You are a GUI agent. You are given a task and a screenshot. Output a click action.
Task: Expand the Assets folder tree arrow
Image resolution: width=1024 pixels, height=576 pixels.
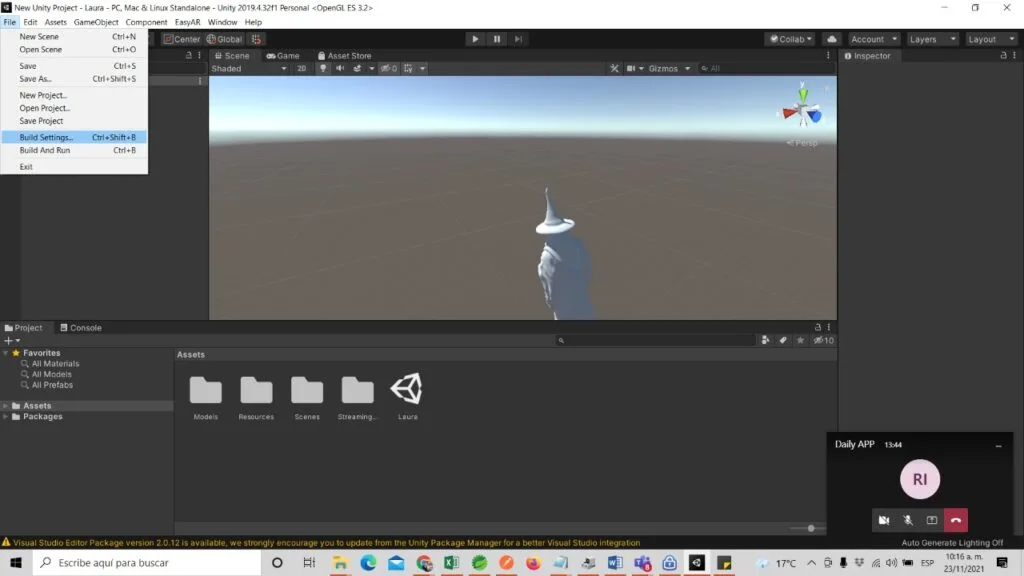click(6, 406)
